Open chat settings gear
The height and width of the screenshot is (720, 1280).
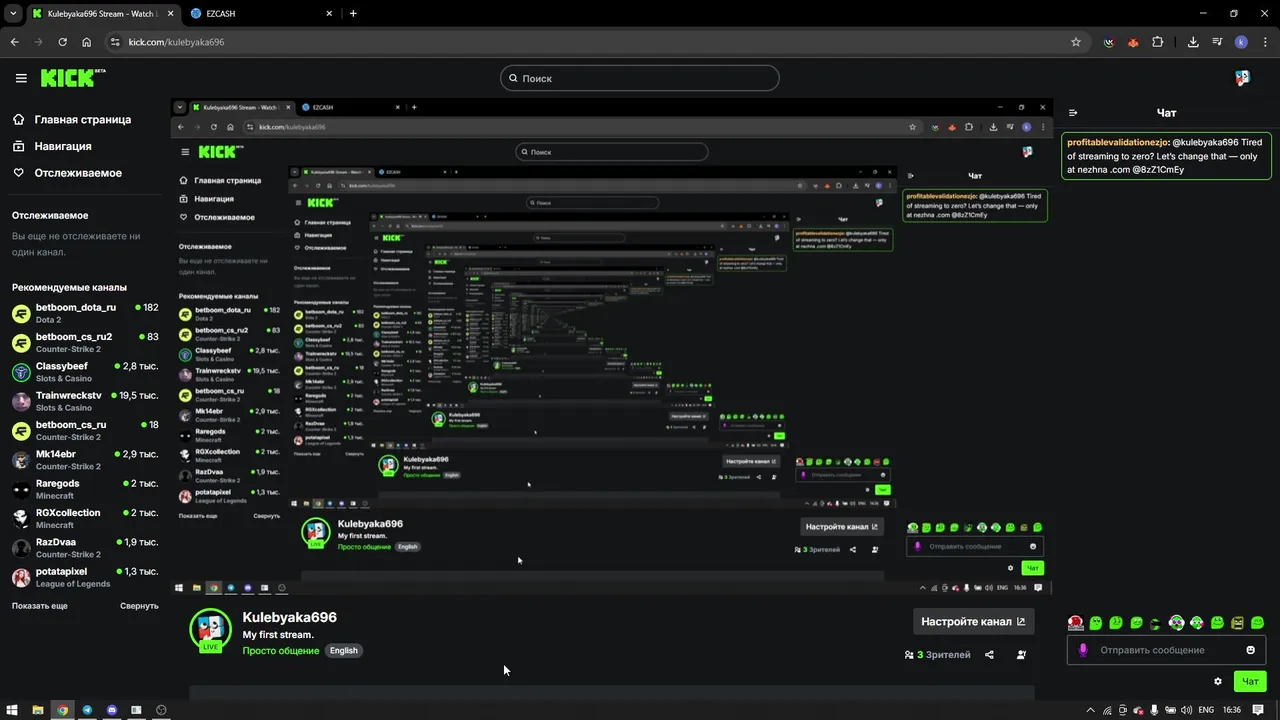1218,681
